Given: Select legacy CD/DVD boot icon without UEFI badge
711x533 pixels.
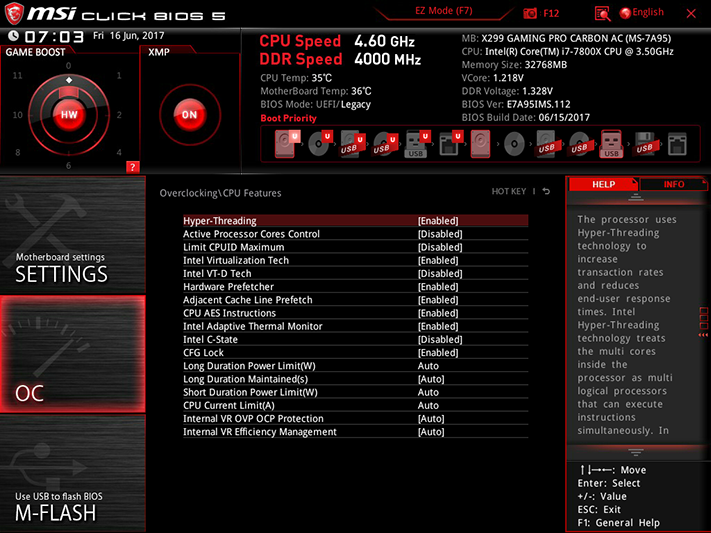Looking at the screenshot, I should click(514, 144).
